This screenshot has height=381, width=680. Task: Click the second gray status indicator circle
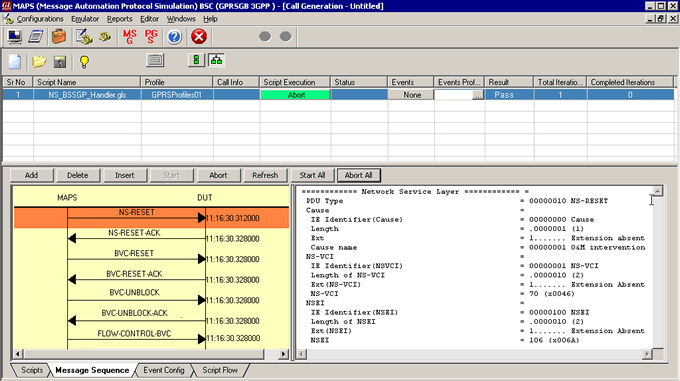click(x=285, y=36)
